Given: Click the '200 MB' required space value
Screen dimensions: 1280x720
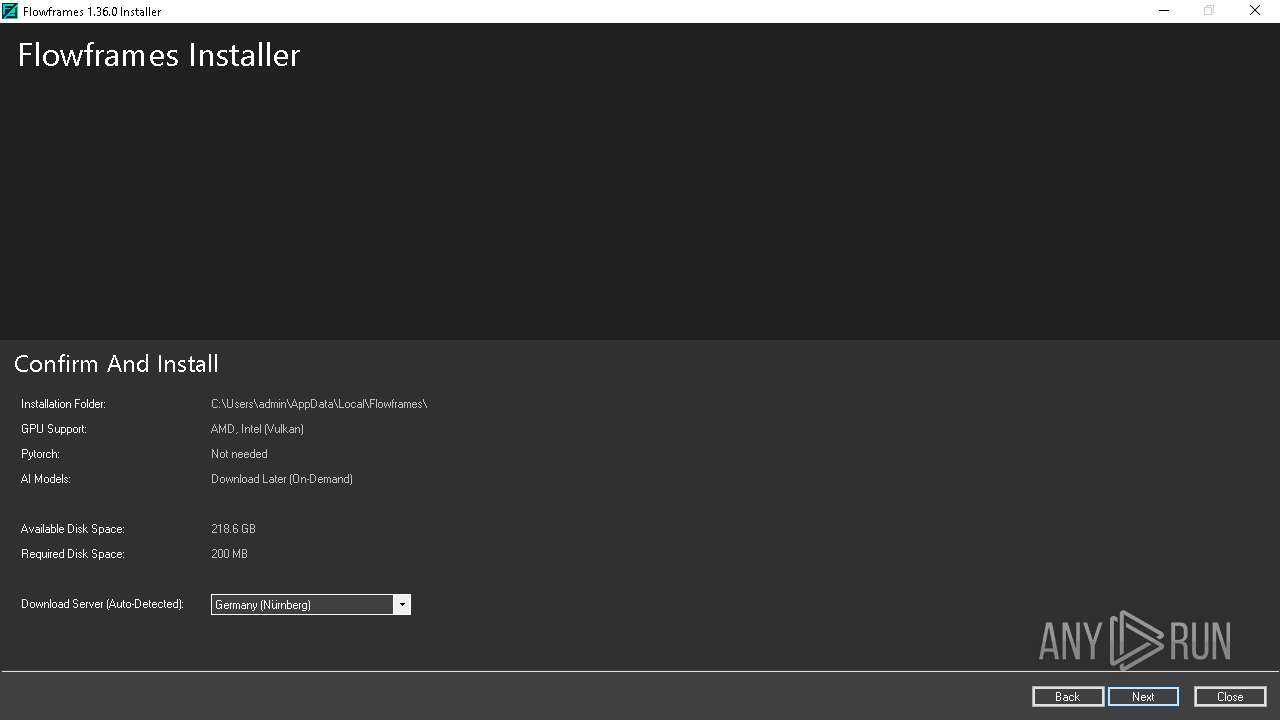Looking at the screenshot, I should tap(229, 554).
